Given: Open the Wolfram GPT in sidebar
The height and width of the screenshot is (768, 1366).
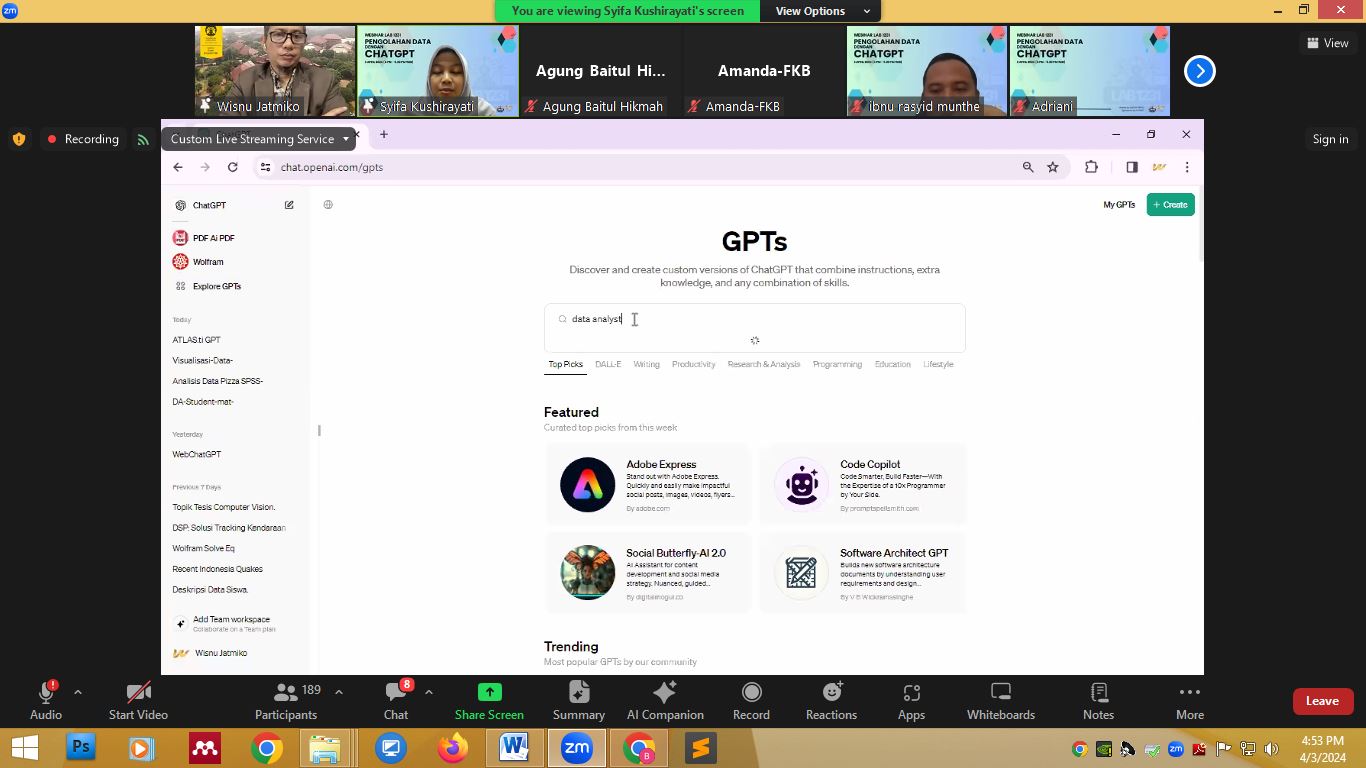Looking at the screenshot, I should 198,262.
